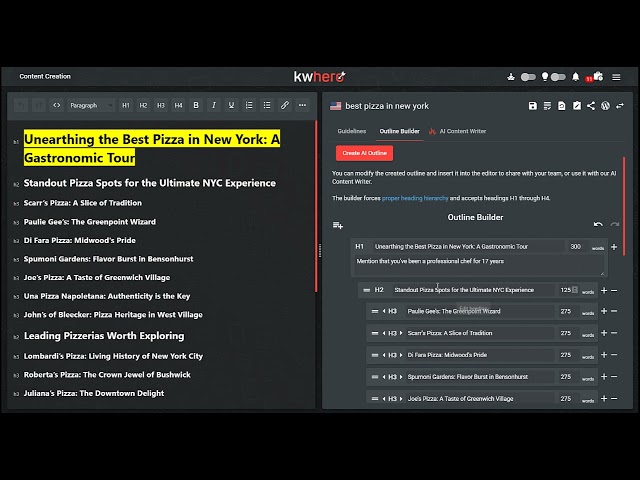
Task: Insert a numbered list
Action: 249,105
